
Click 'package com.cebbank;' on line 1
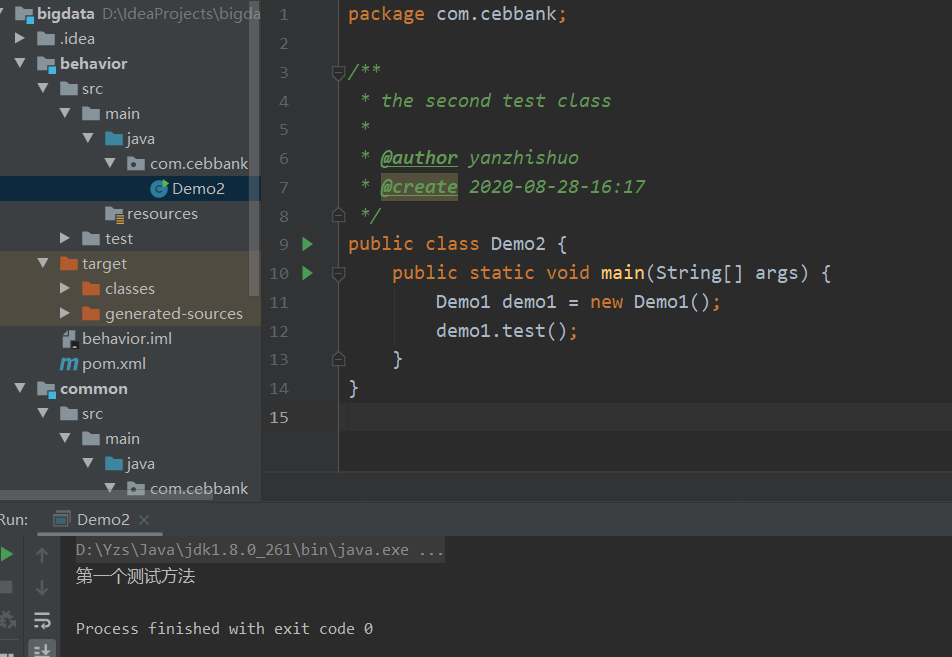[x=457, y=14]
